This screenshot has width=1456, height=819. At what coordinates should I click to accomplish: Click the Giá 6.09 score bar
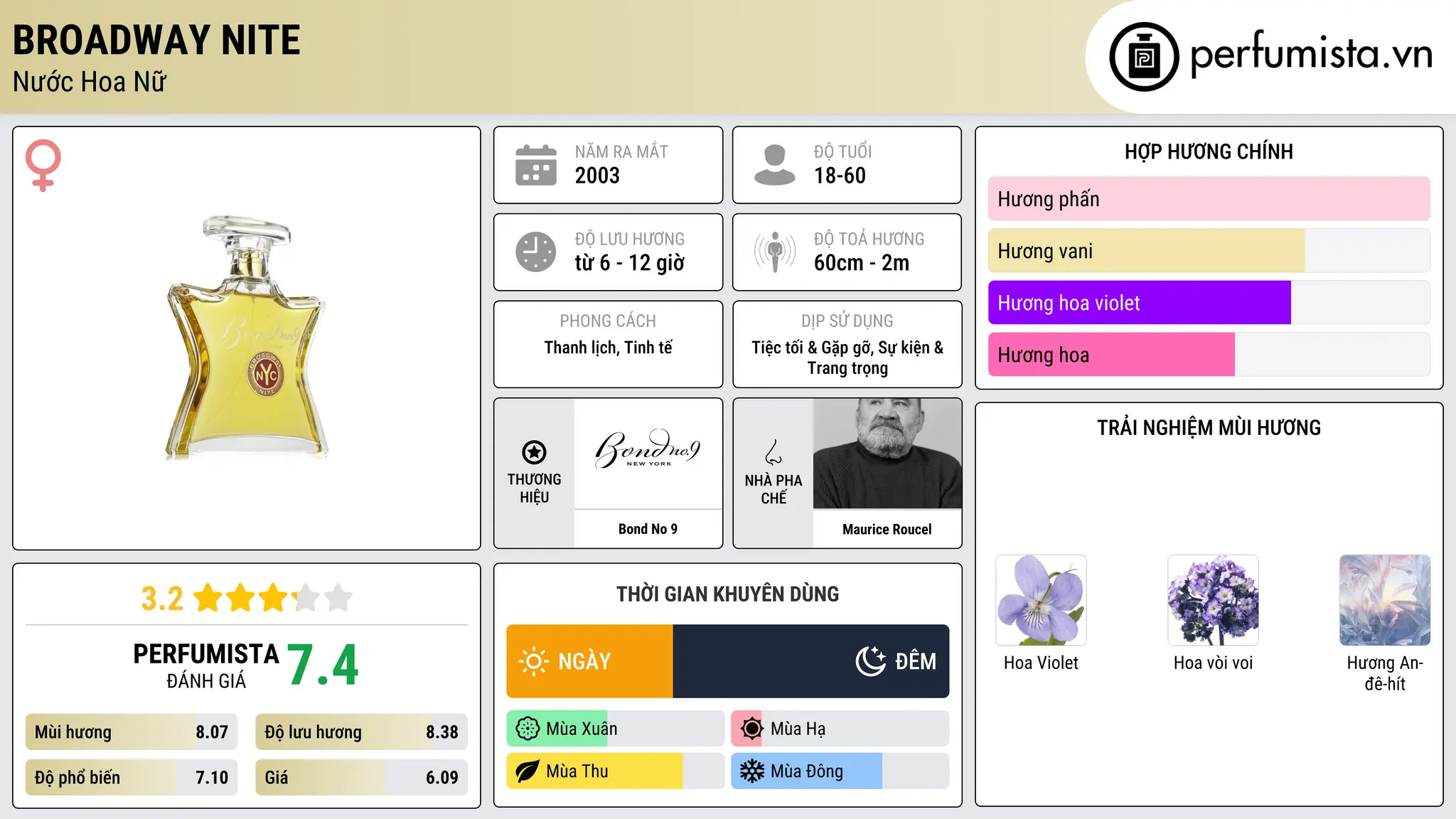pyautogui.click(x=361, y=778)
